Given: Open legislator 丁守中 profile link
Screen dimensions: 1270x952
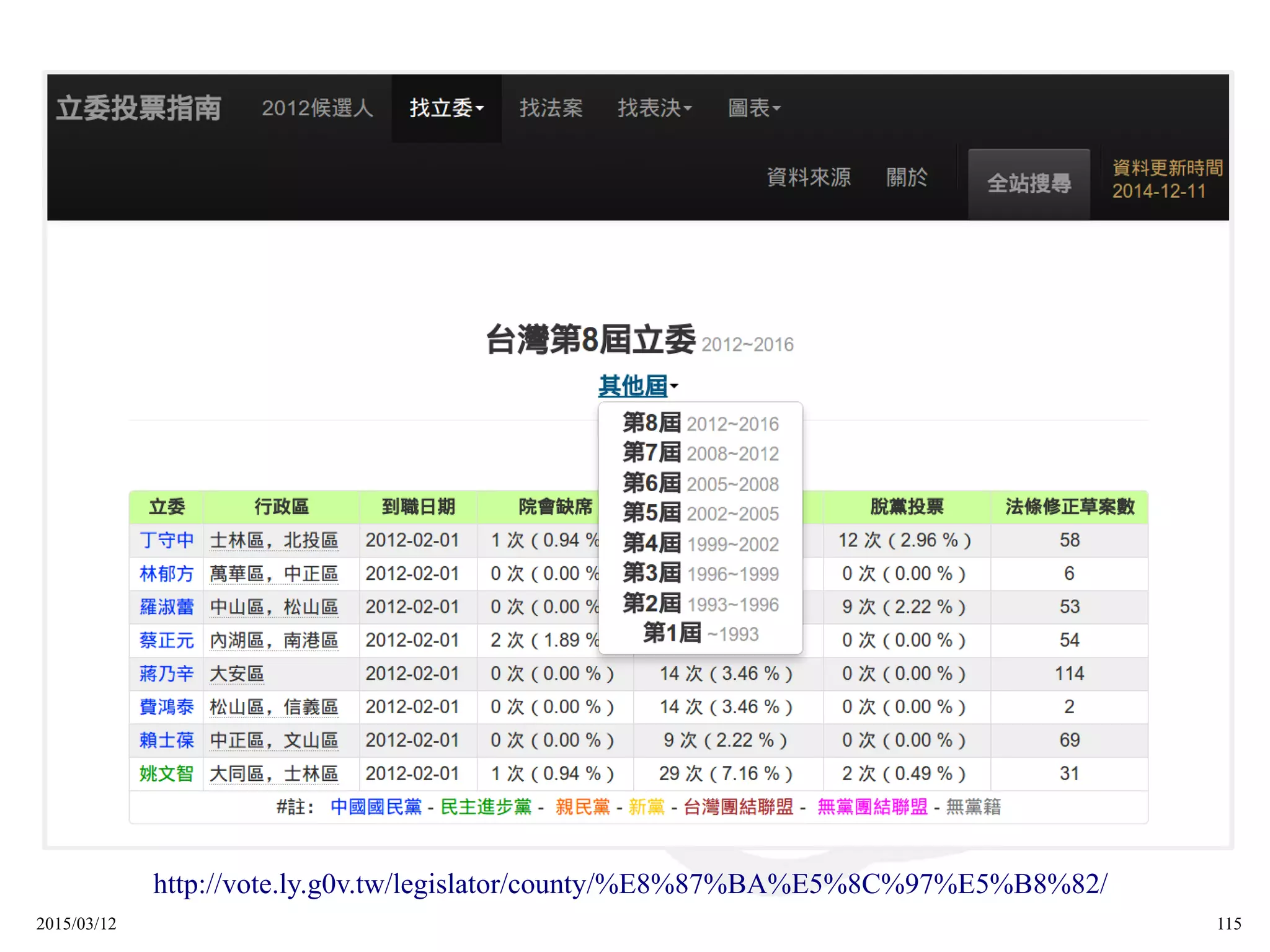Looking at the screenshot, I should (166, 540).
